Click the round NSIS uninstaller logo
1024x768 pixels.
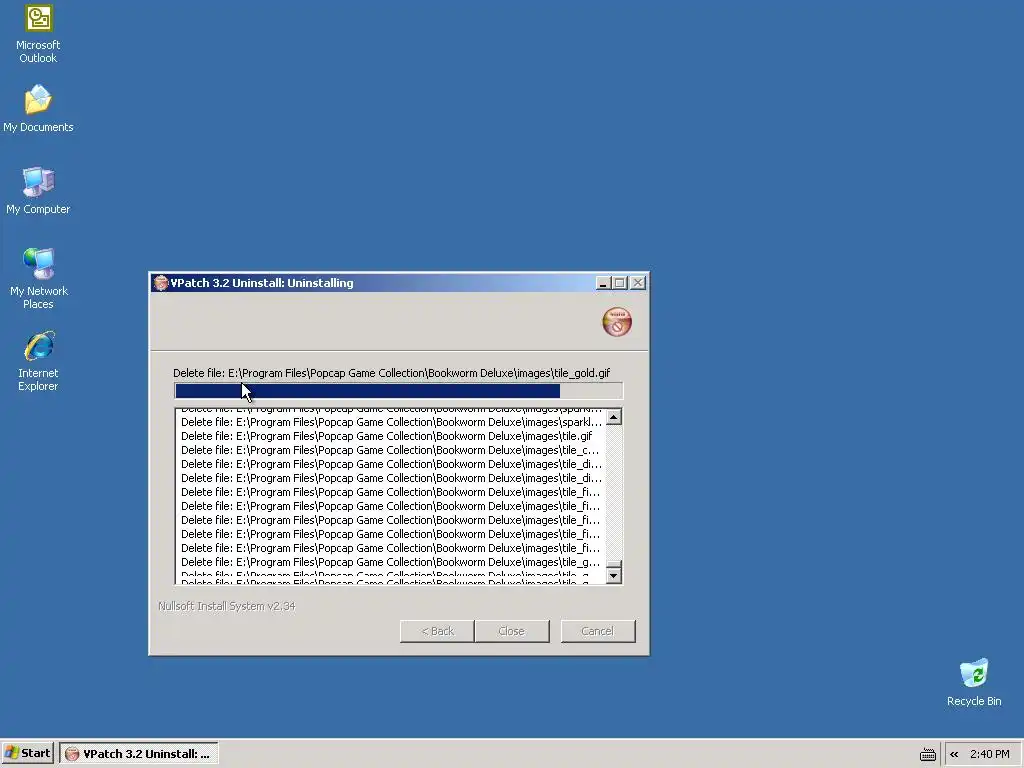tap(616, 322)
